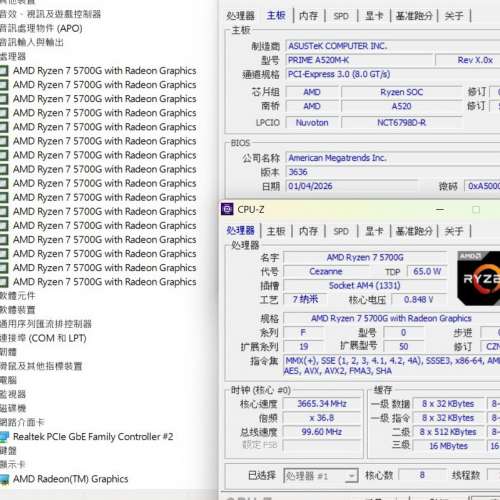Click the active 主板 tab in upper CPU-Z window
The image size is (500, 500).
coord(276,15)
